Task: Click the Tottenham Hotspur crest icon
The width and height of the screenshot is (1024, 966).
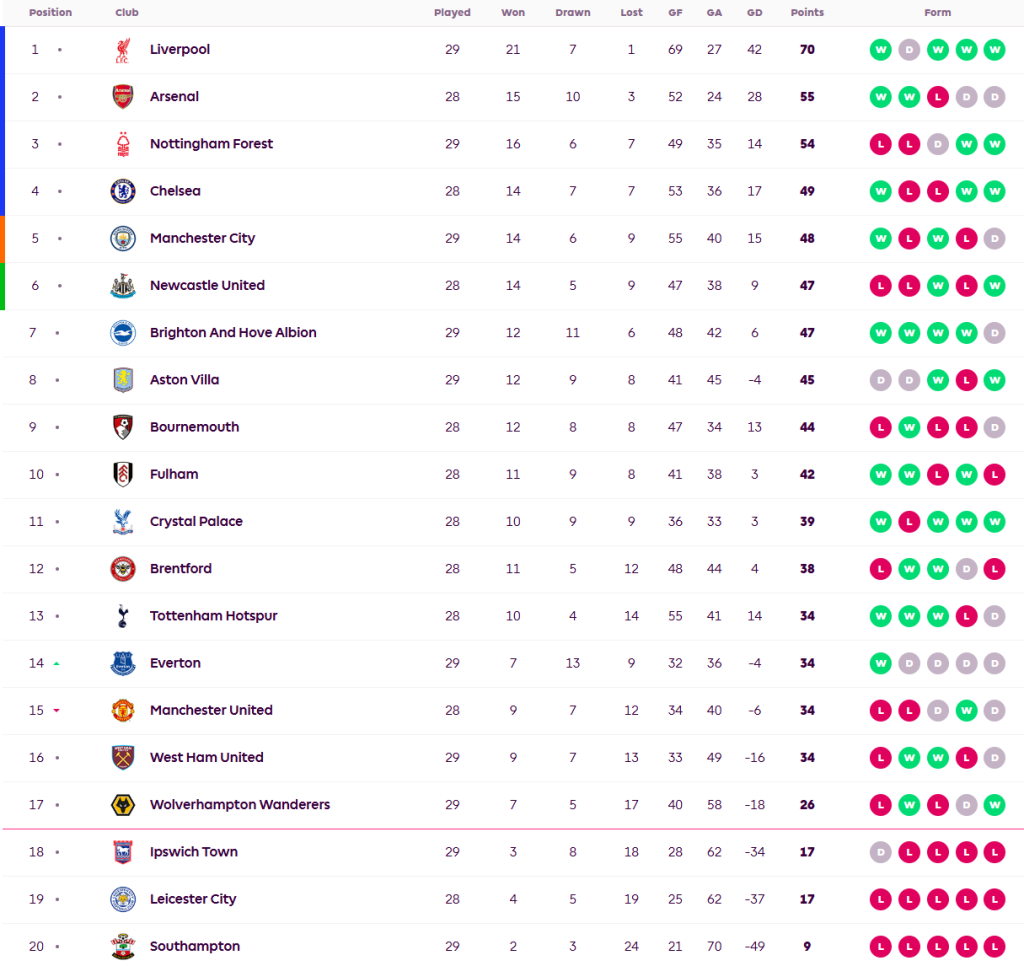Action: pos(122,616)
